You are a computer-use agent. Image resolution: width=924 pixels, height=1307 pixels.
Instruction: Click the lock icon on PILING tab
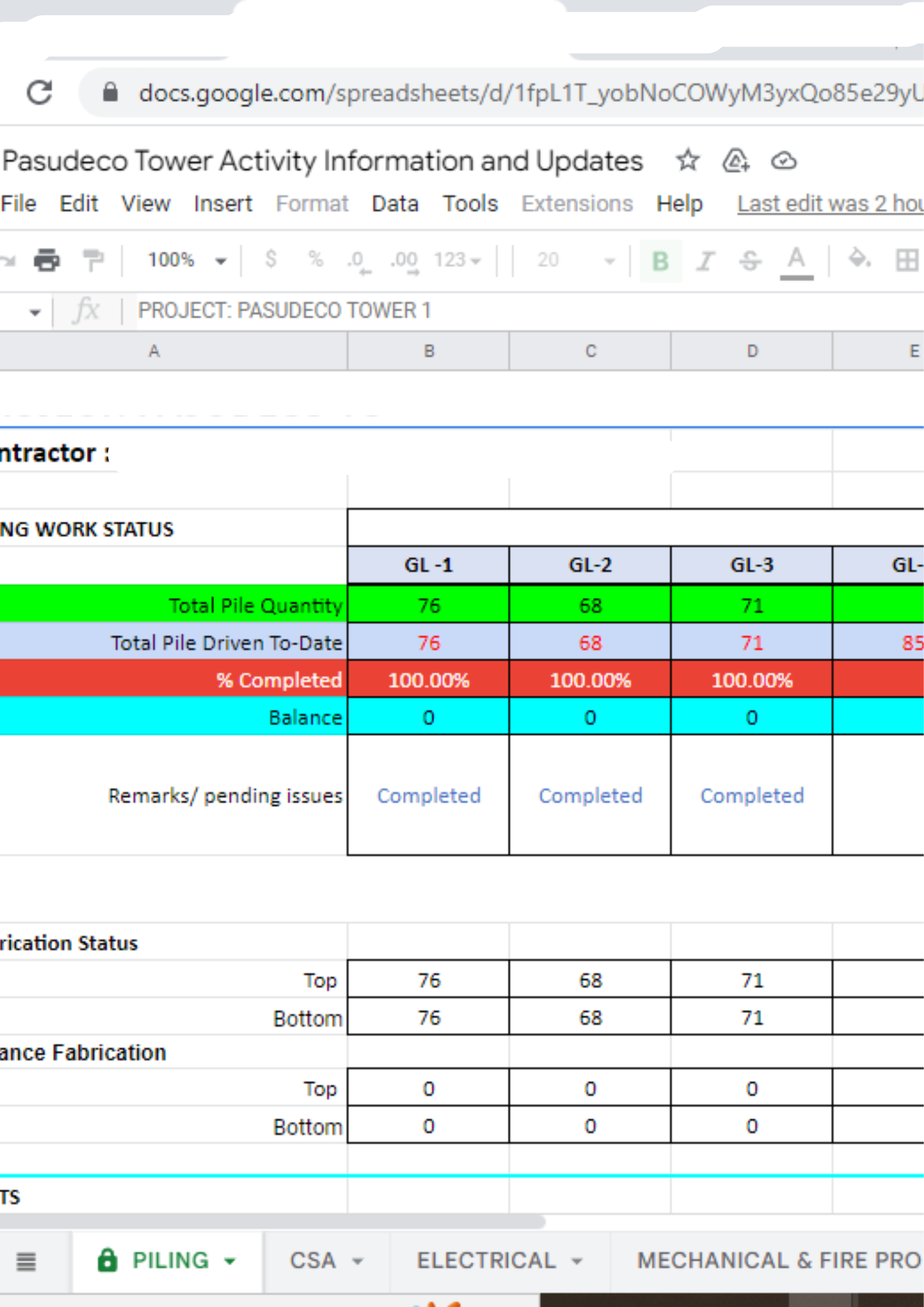click(107, 1260)
